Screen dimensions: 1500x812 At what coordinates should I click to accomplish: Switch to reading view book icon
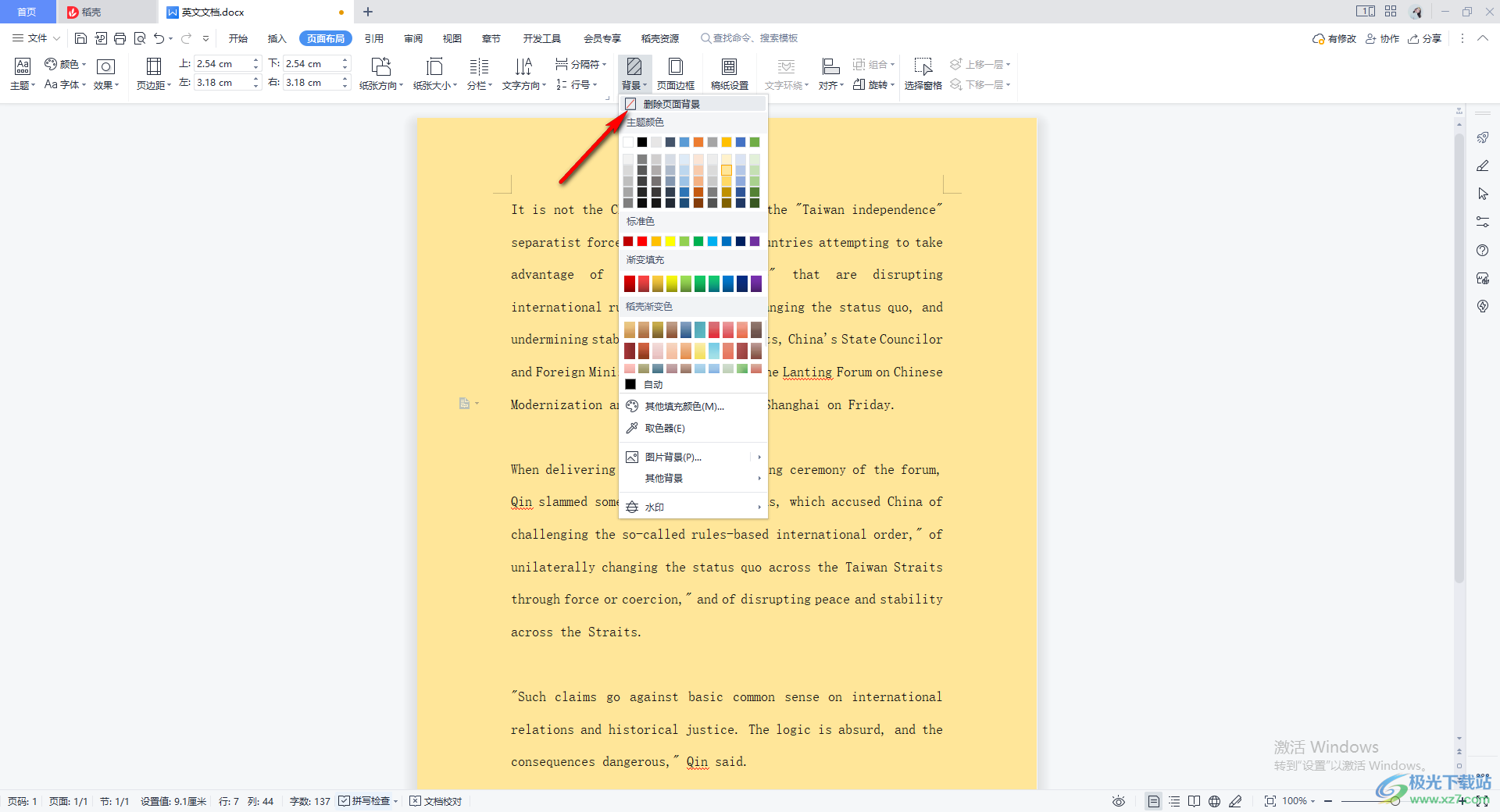tap(1194, 801)
